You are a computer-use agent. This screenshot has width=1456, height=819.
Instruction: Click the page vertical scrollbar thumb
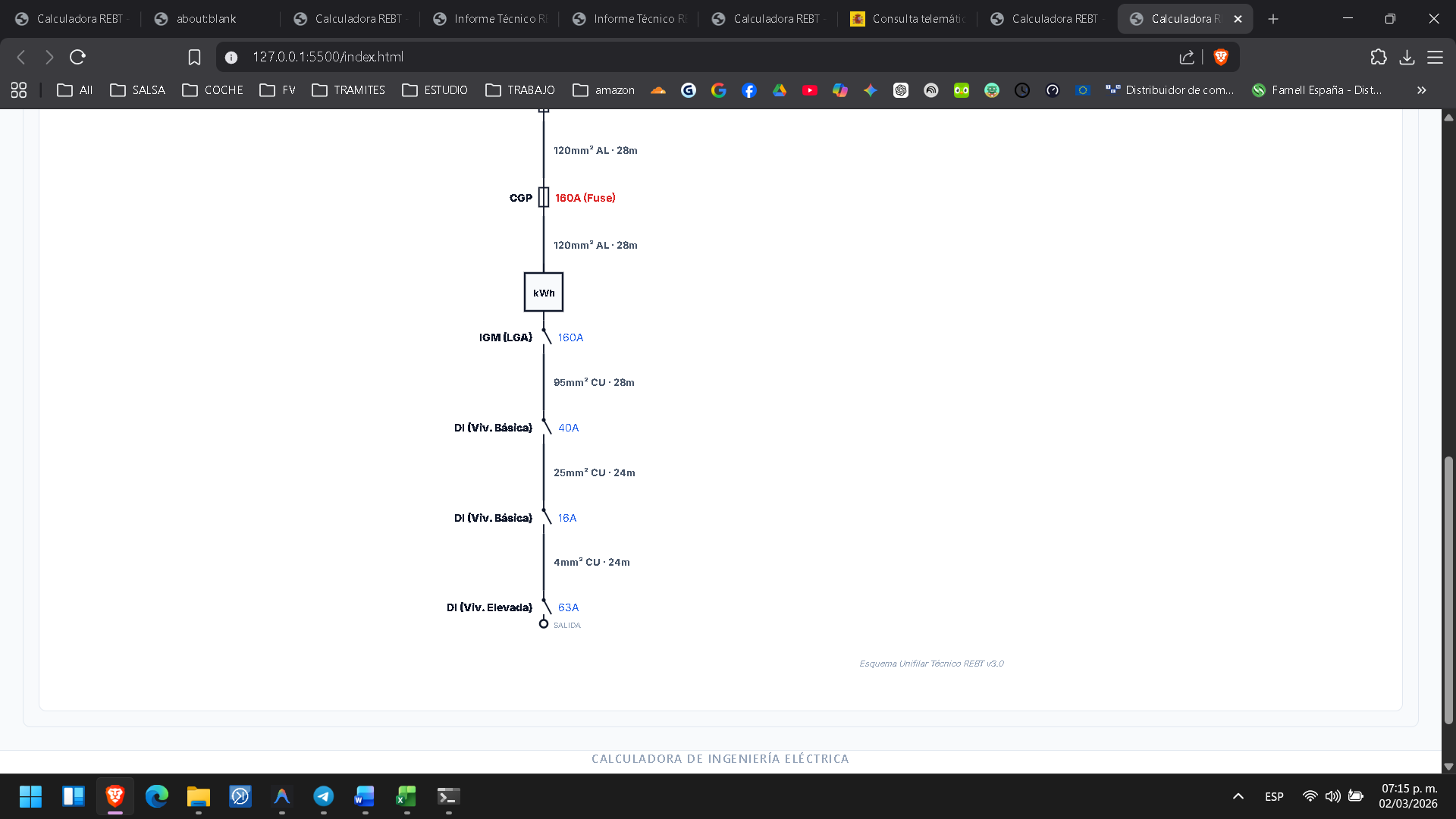click(1448, 590)
